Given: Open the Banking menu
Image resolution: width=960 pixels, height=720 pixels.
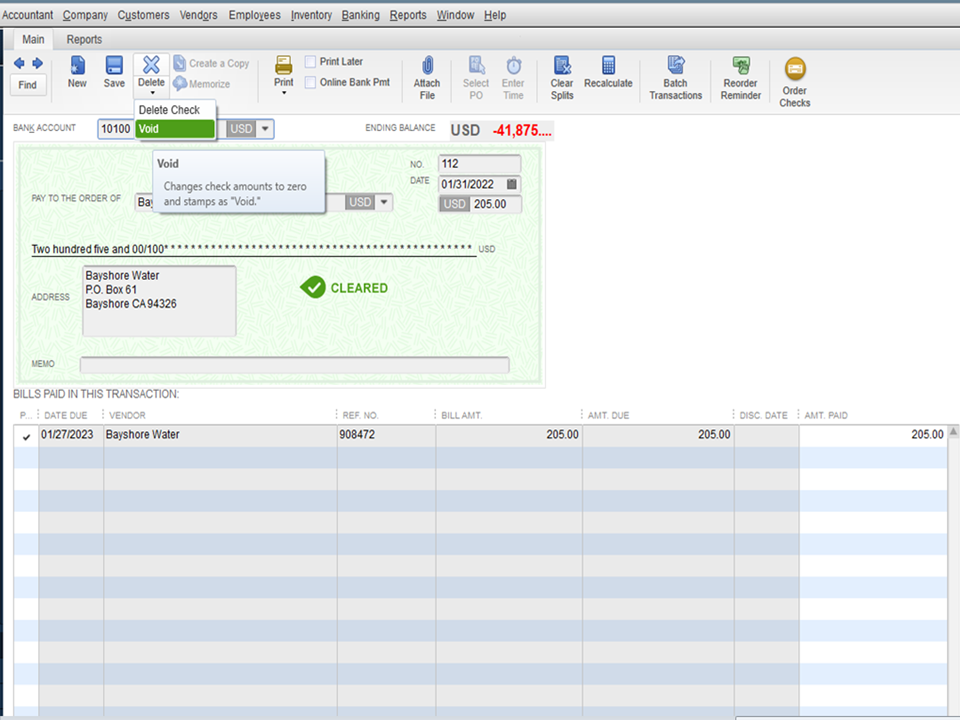Looking at the screenshot, I should (361, 15).
